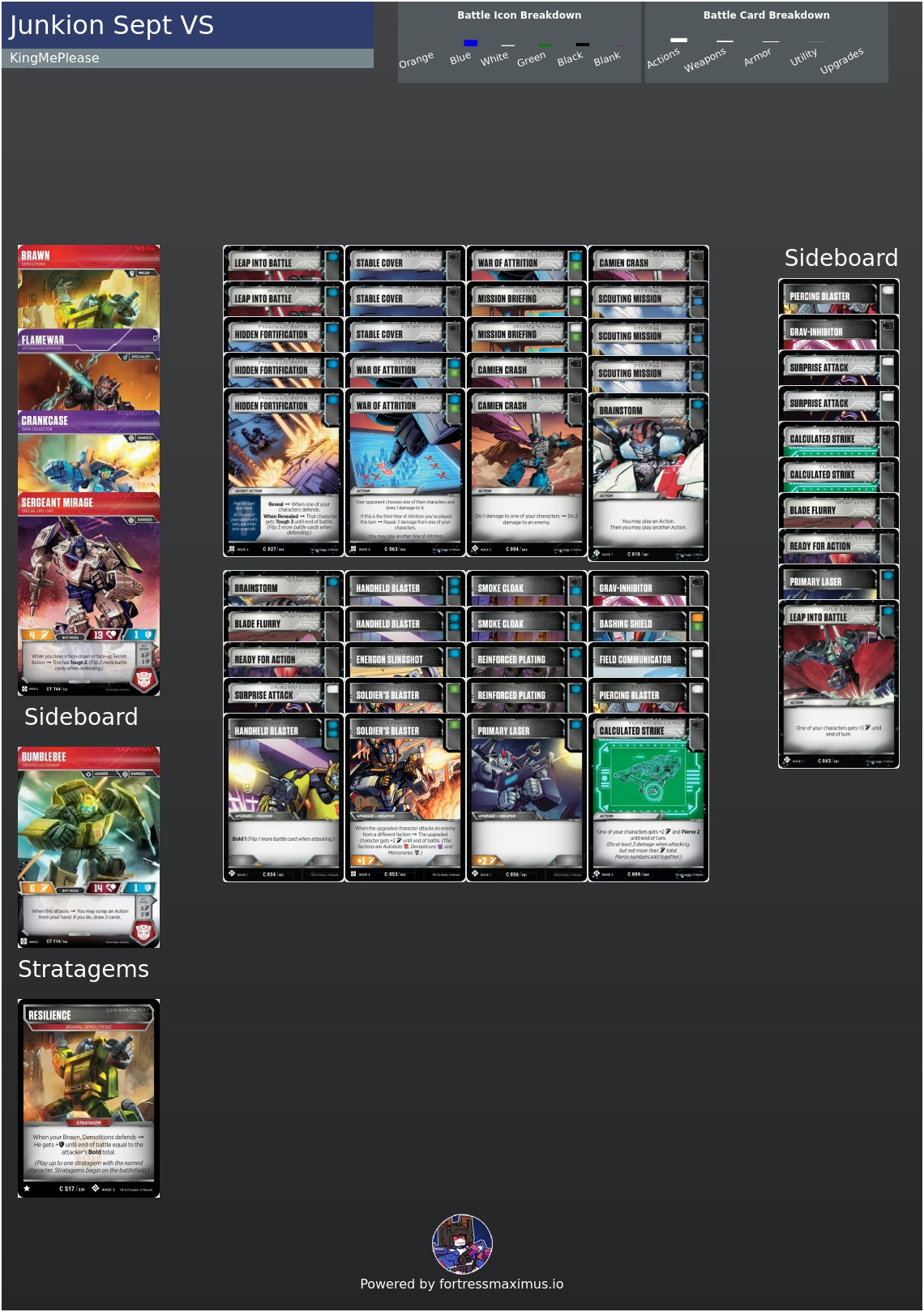924x1312 pixels.
Task: Click the Junkion Sept VS deck title
Action: [x=112, y=25]
